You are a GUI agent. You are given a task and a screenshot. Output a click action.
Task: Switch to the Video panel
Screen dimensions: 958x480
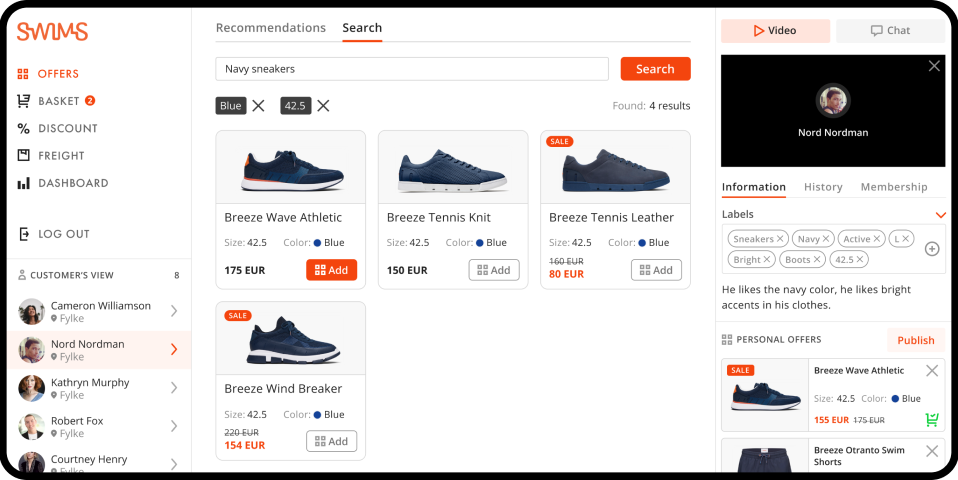tap(775, 31)
